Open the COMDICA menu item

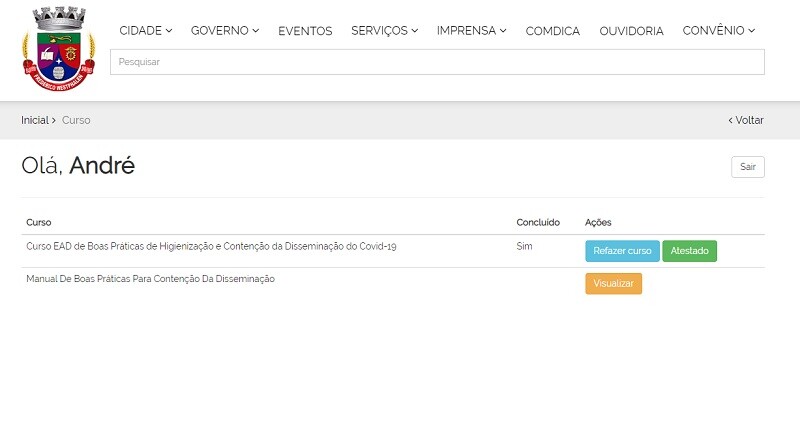tap(553, 31)
